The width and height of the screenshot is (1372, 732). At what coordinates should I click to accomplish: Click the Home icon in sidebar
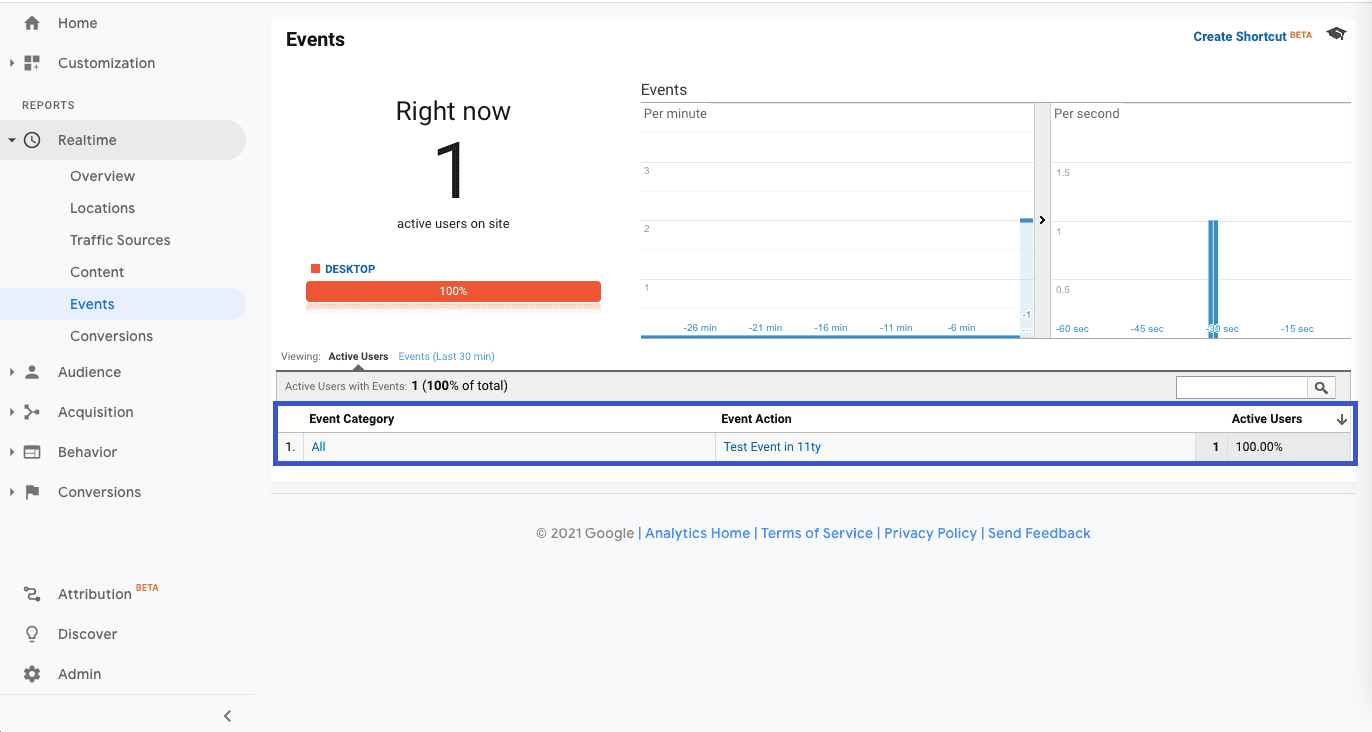[32, 23]
